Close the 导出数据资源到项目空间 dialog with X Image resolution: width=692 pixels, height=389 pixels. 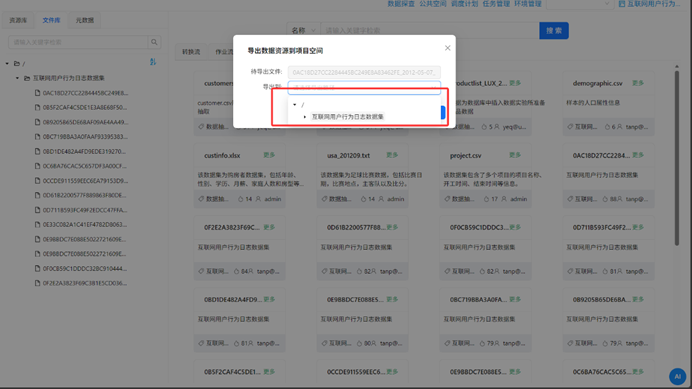448,48
